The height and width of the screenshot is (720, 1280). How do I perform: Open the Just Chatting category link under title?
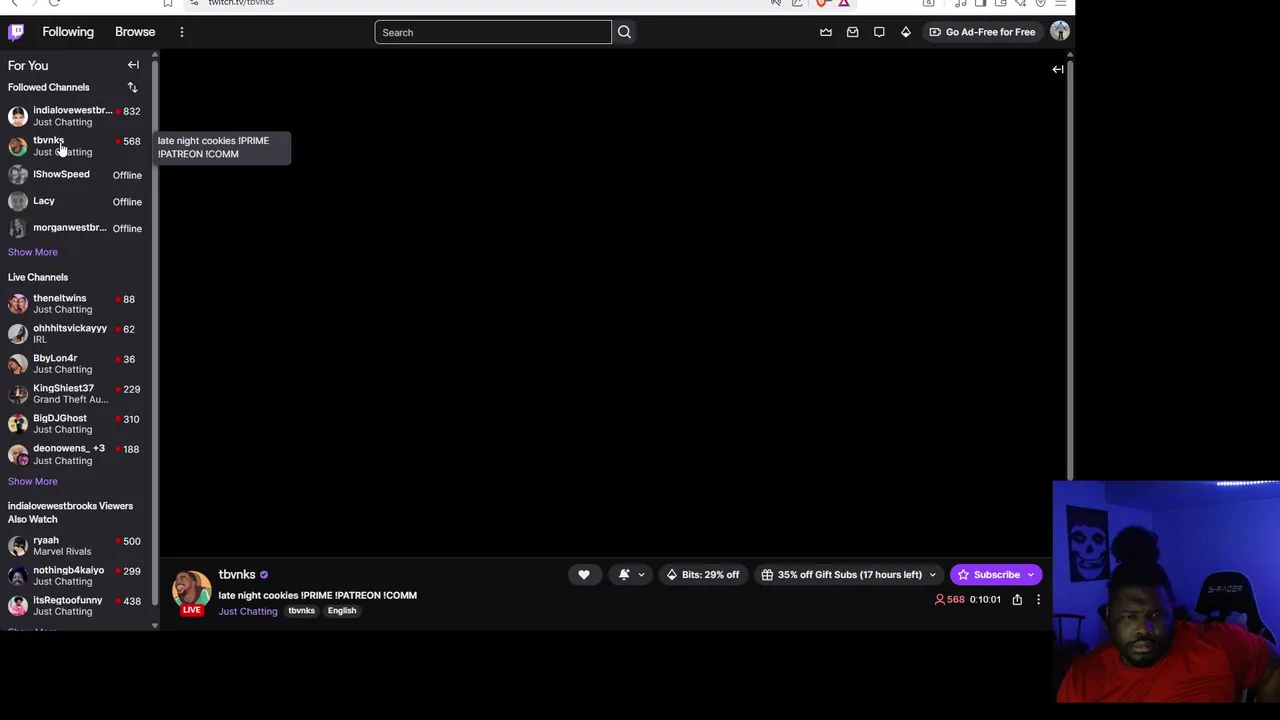[248, 611]
